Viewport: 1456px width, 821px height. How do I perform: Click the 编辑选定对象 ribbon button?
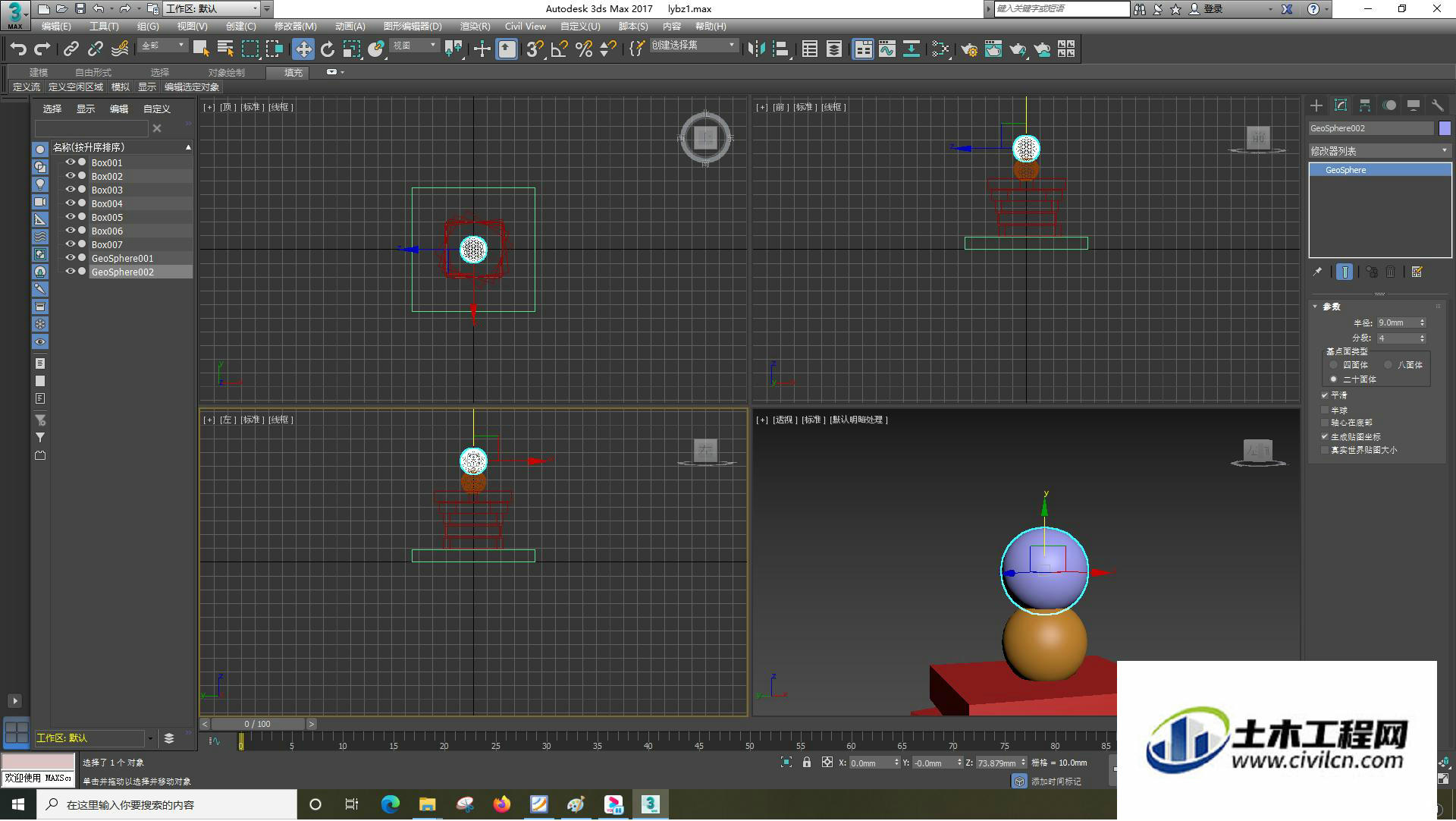point(192,87)
